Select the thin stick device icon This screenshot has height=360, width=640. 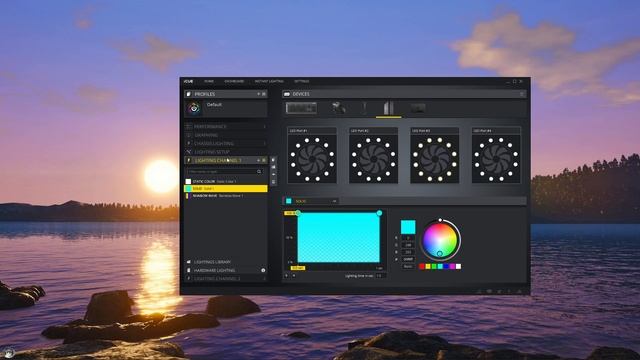364,108
